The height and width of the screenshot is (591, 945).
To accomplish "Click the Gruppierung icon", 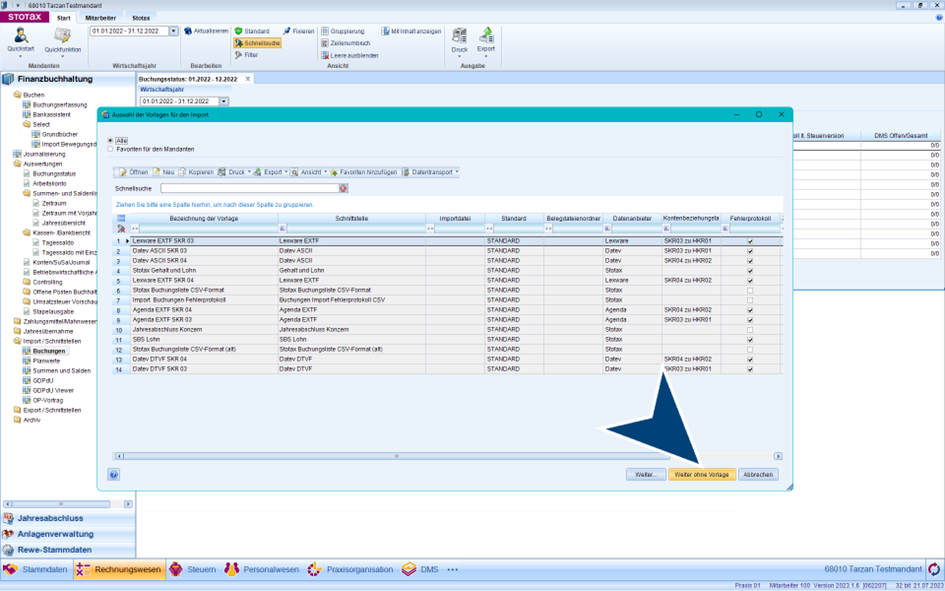I will coord(325,31).
